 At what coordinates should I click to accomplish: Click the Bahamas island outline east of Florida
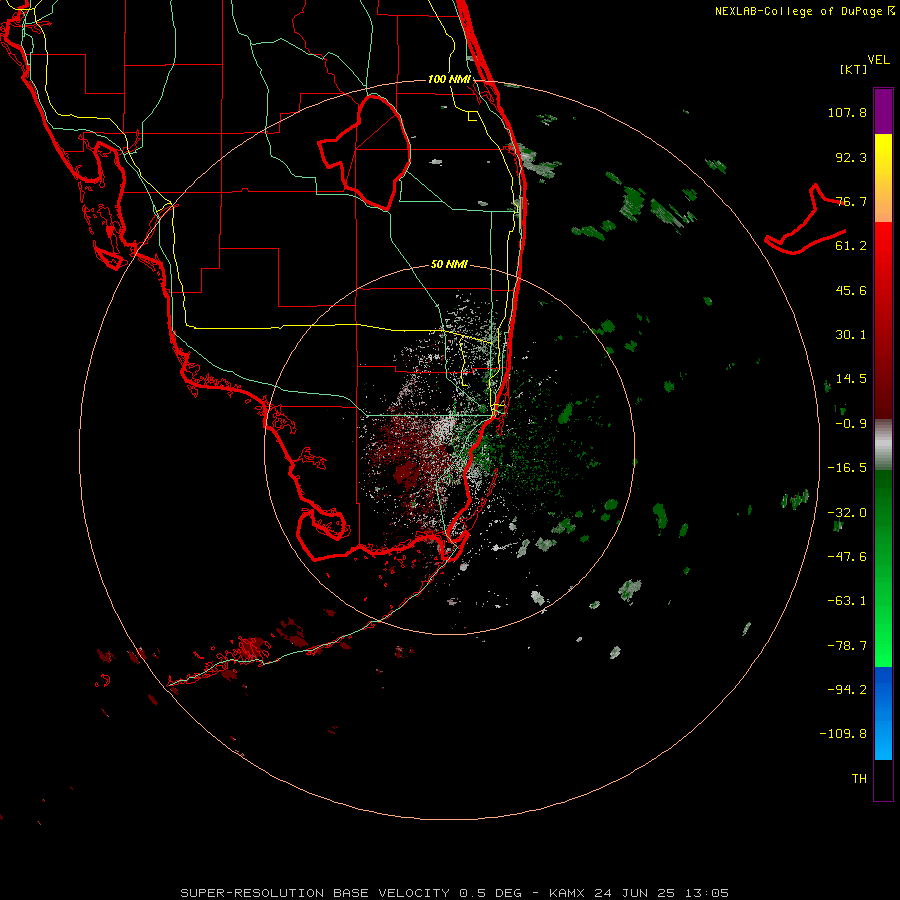[x=805, y=219]
